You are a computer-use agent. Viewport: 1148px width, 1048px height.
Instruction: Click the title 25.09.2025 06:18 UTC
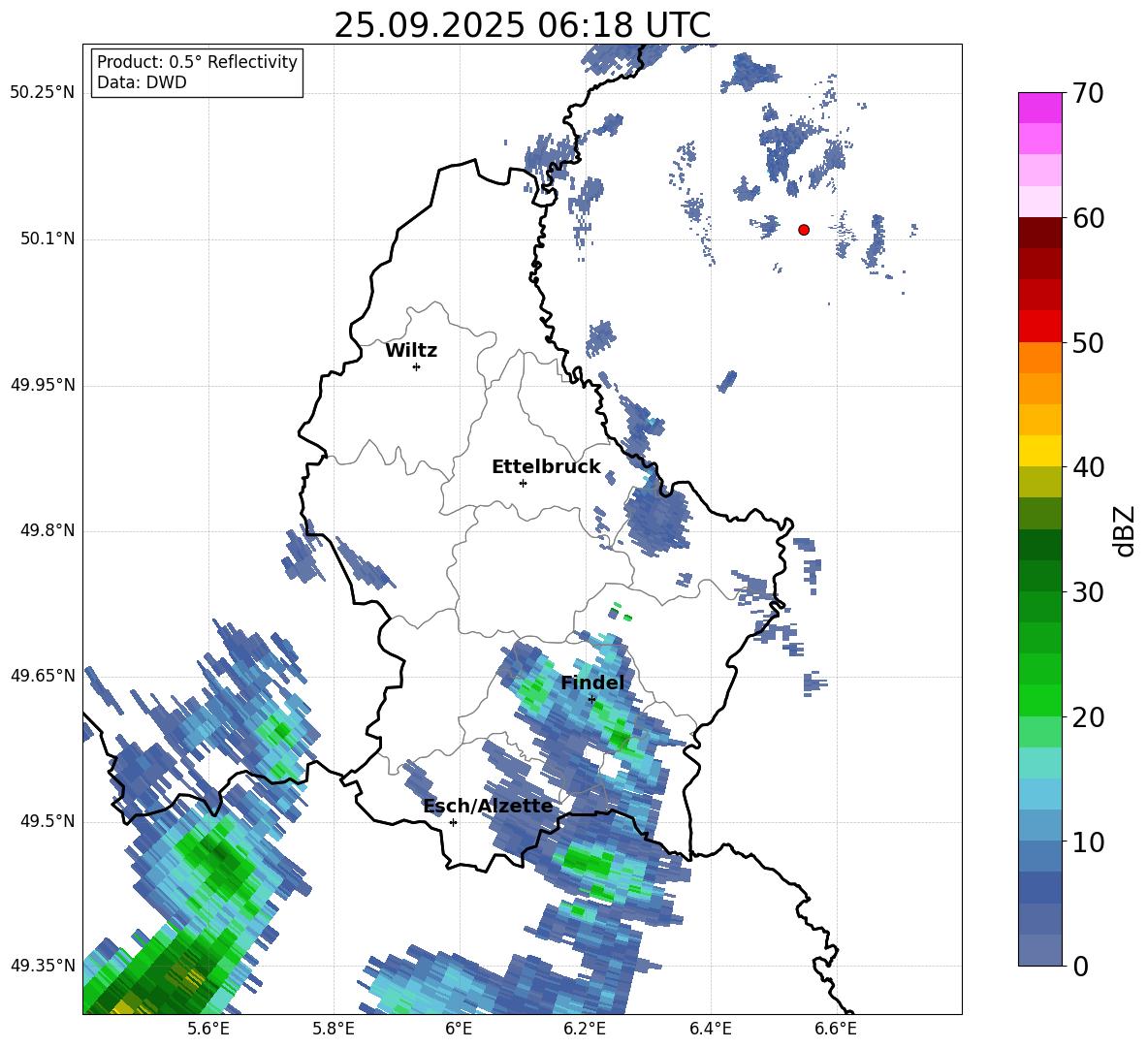click(x=522, y=25)
